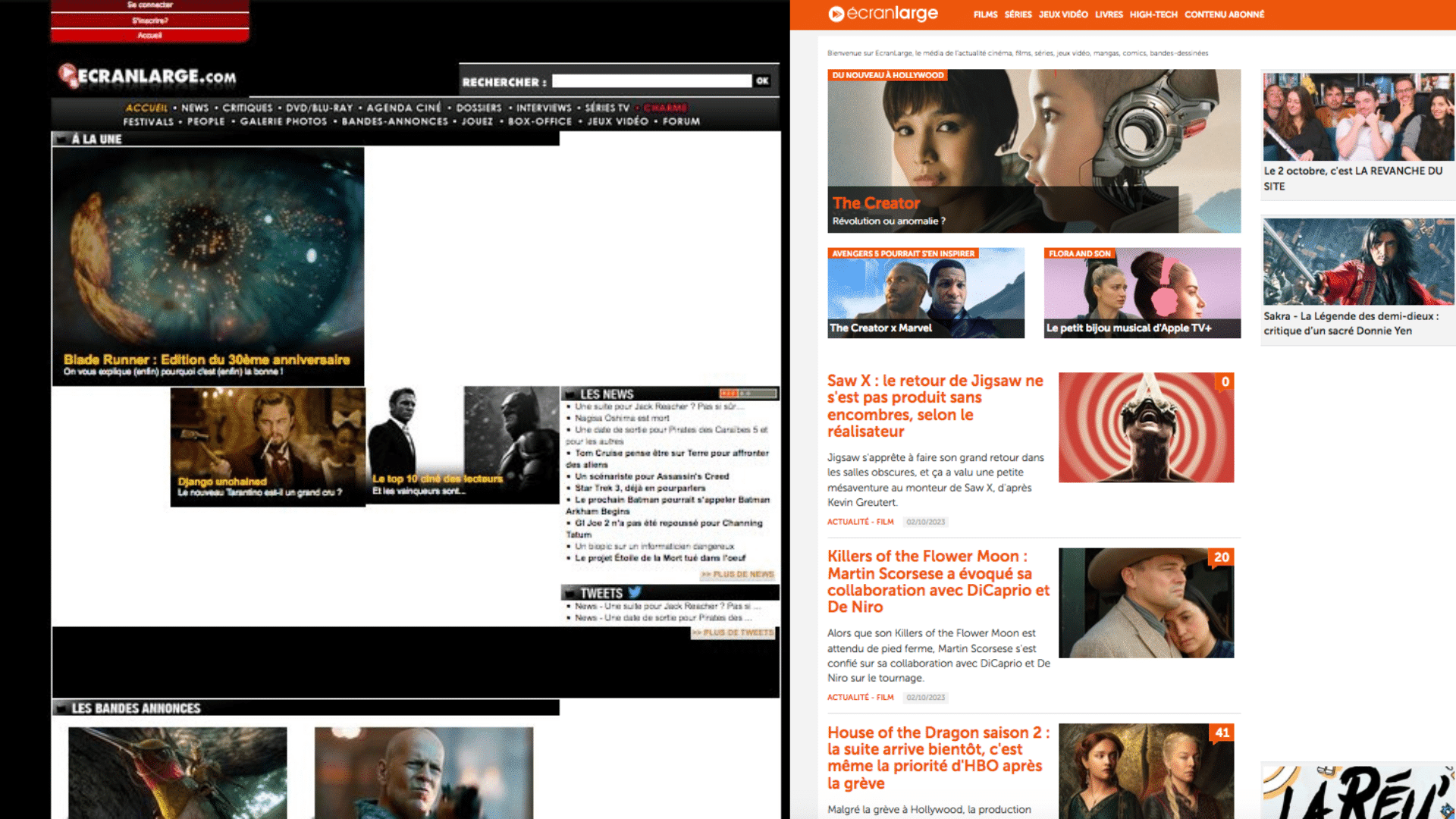This screenshot has width=1456, height=819.
Task: Play the first trailer thumbnail under LES BANDES ANNONCES
Action: click(177, 773)
